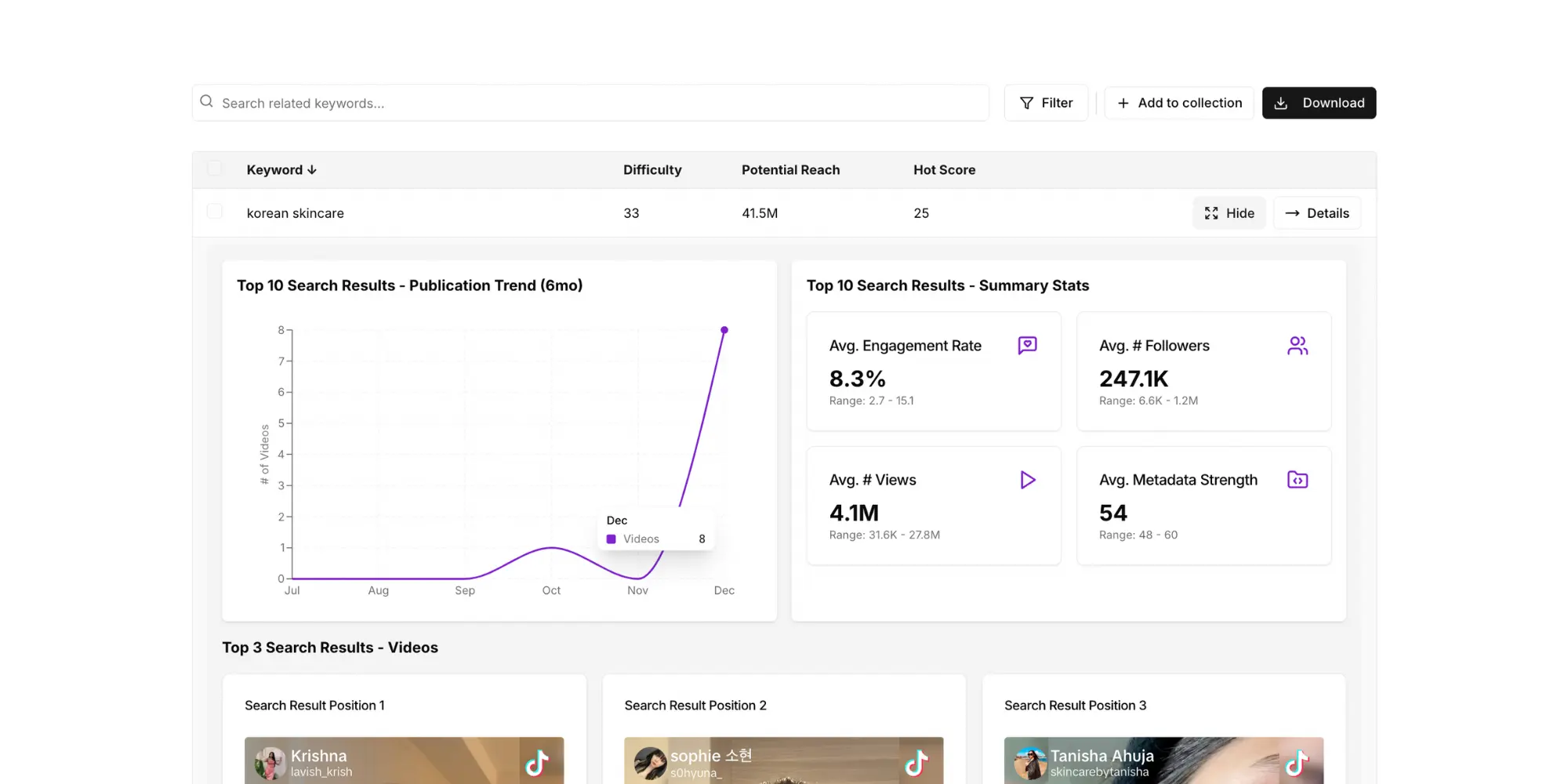Toggle the select-all checkbox in table header
This screenshot has height=784, width=1568.
point(214,169)
